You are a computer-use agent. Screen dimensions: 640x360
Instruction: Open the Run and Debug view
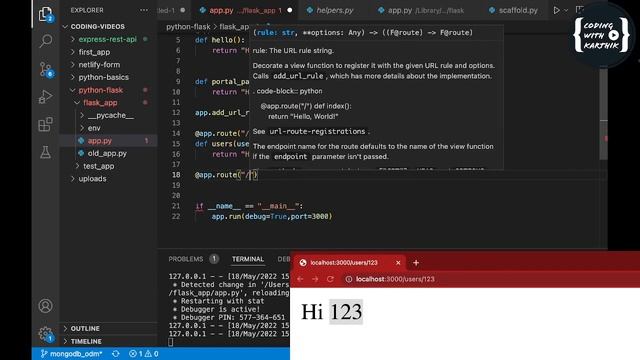coord(45,97)
